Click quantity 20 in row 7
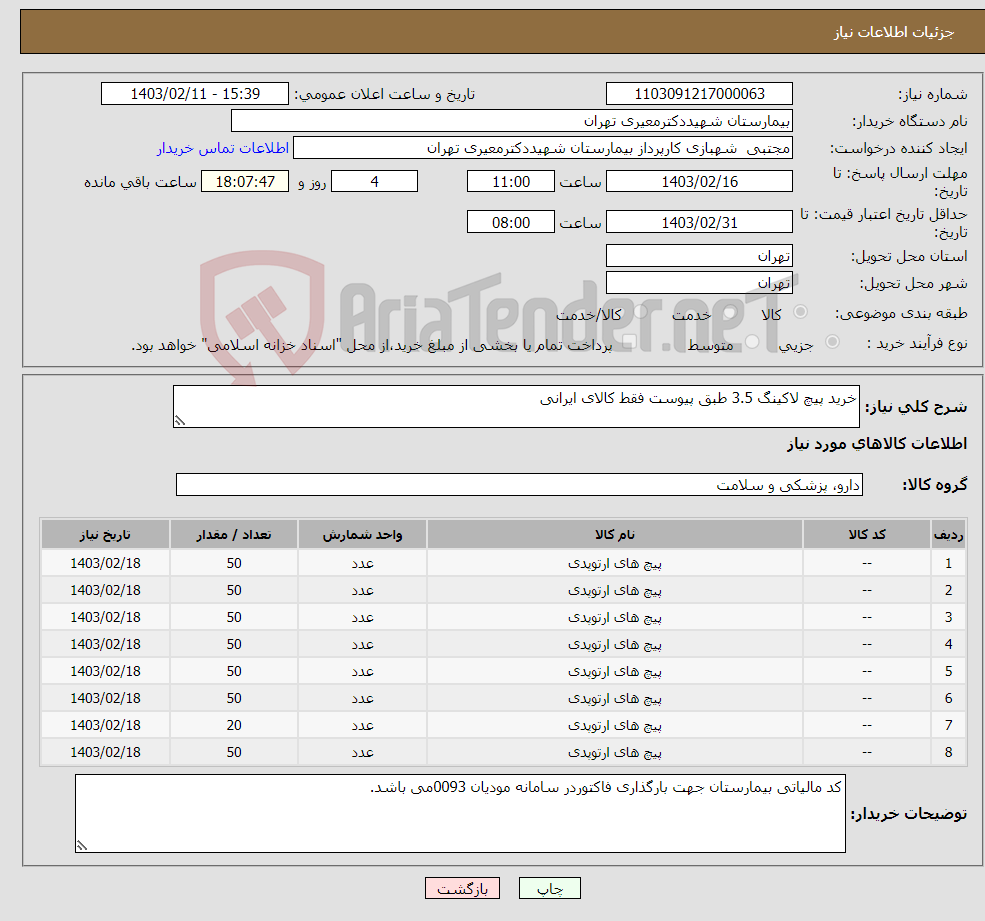 [234, 726]
